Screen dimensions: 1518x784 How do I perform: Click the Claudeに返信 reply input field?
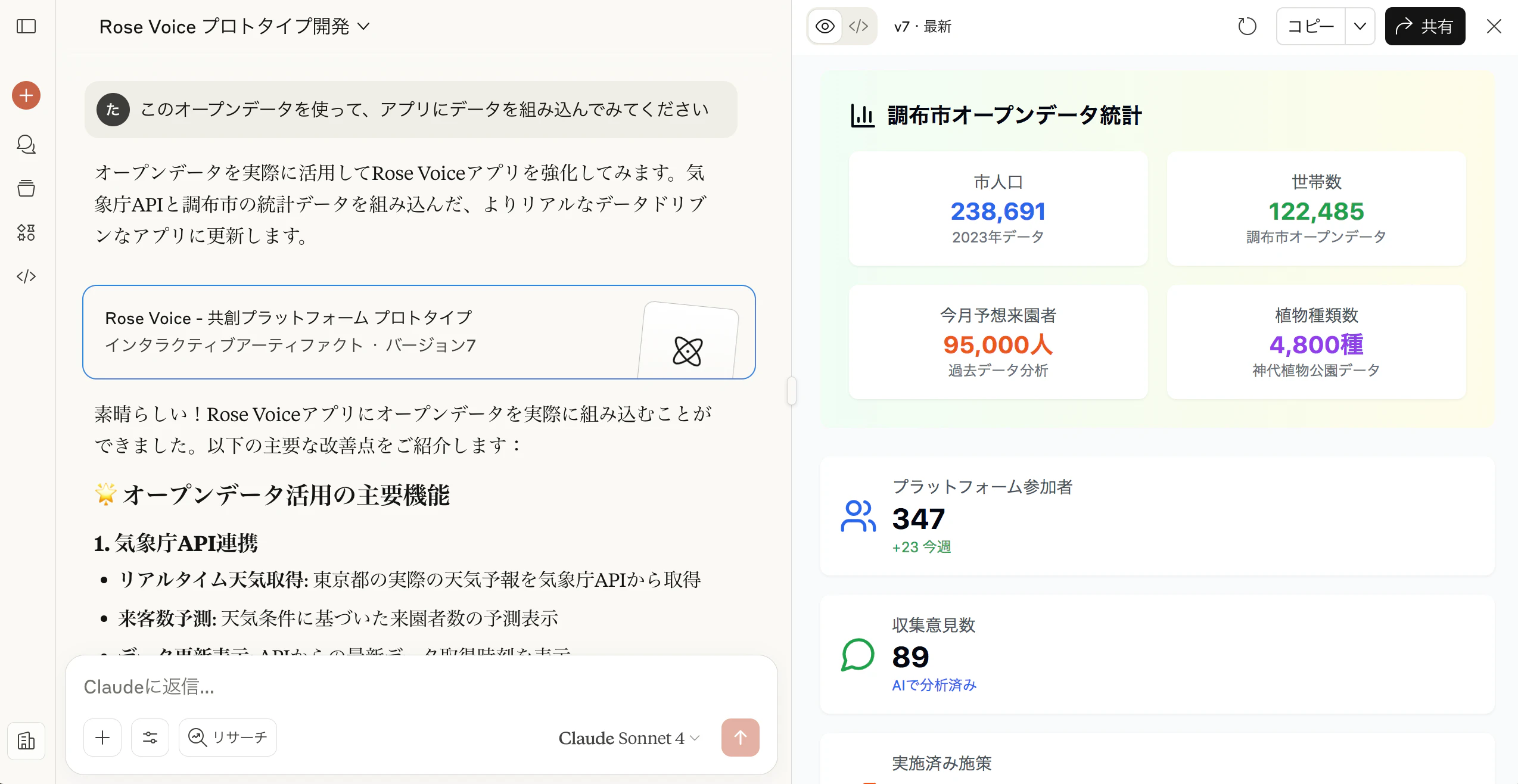coord(417,687)
